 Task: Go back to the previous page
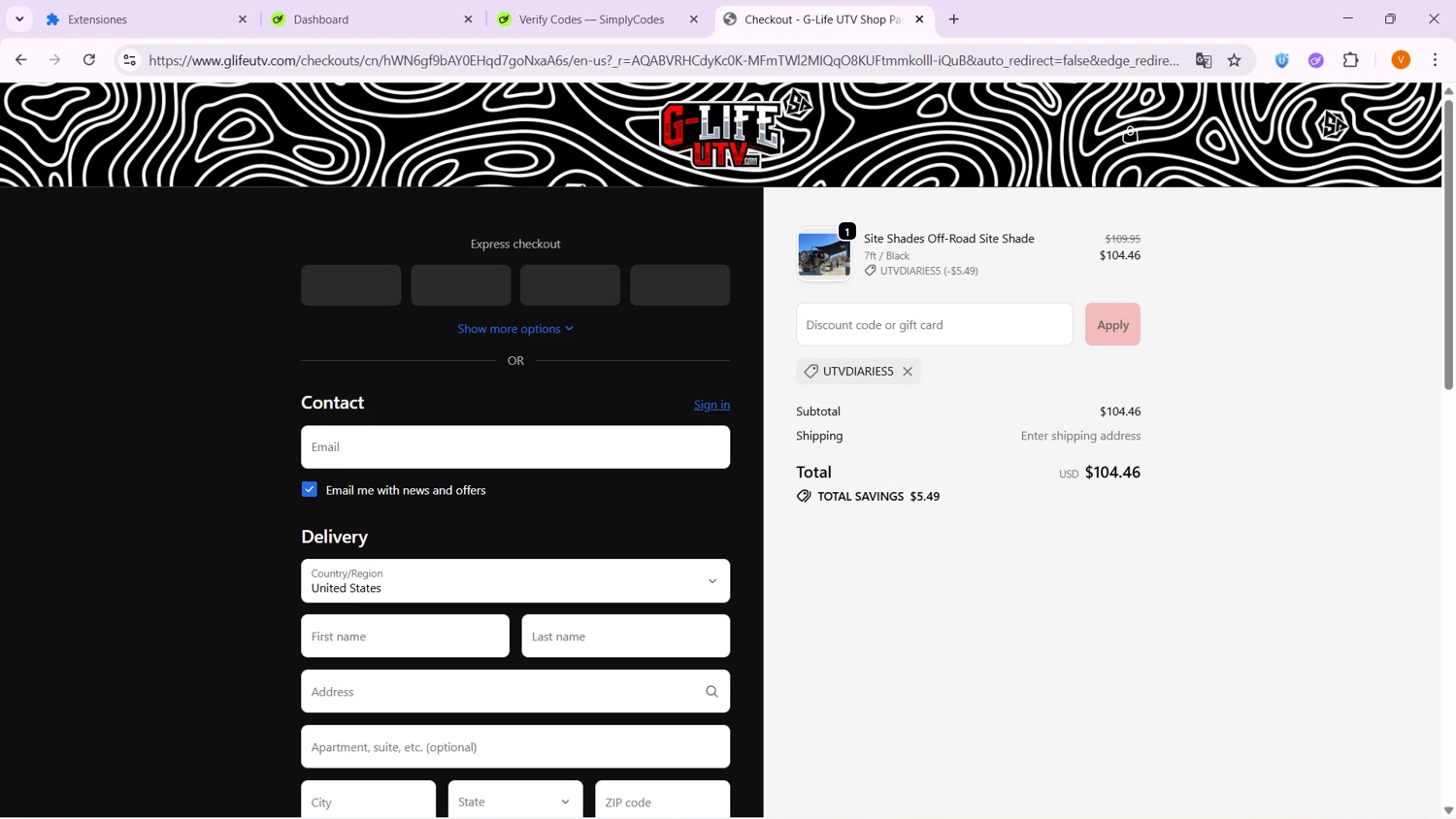click(20, 60)
